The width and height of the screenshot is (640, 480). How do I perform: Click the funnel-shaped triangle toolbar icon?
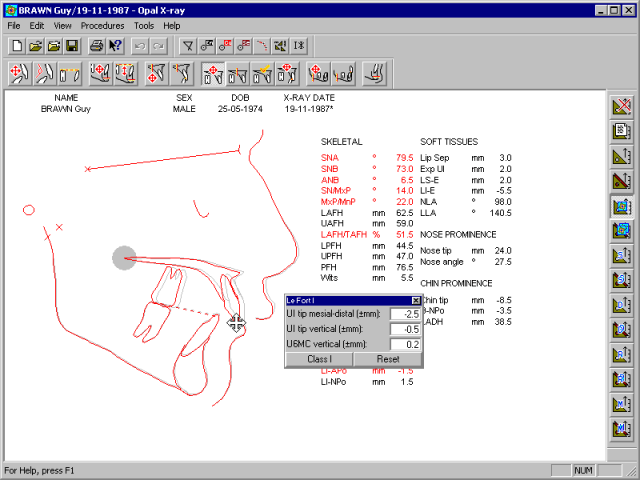point(188,46)
